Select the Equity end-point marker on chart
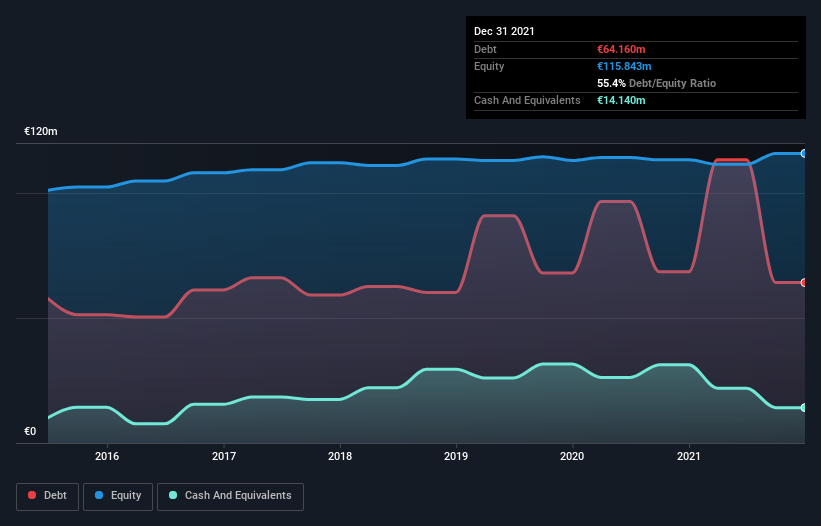The image size is (821, 526). click(x=804, y=153)
